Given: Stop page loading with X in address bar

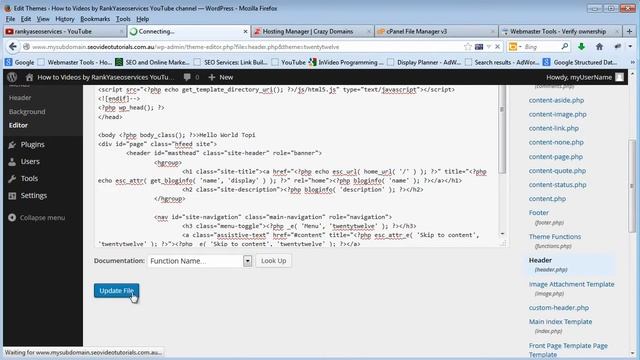Looking at the screenshot, I should (498, 47).
